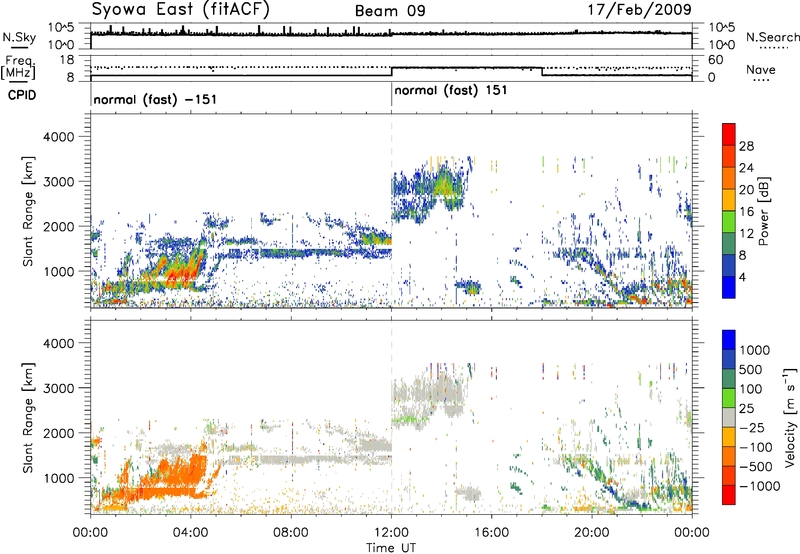Click the '08:00' time tick label
Viewport: 800px width, 554px height.
click(291, 533)
